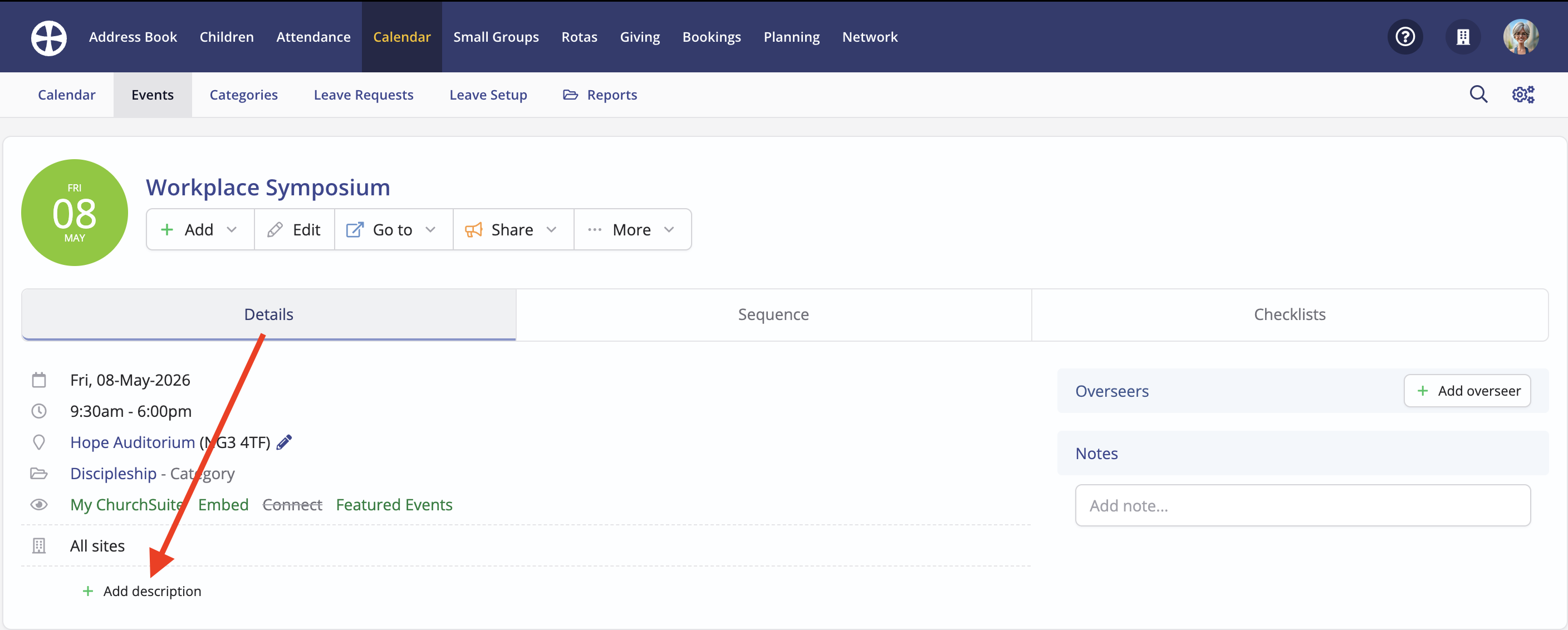This screenshot has height=630, width=1568.
Task: Click the Overseers heading
Action: coord(1111,391)
